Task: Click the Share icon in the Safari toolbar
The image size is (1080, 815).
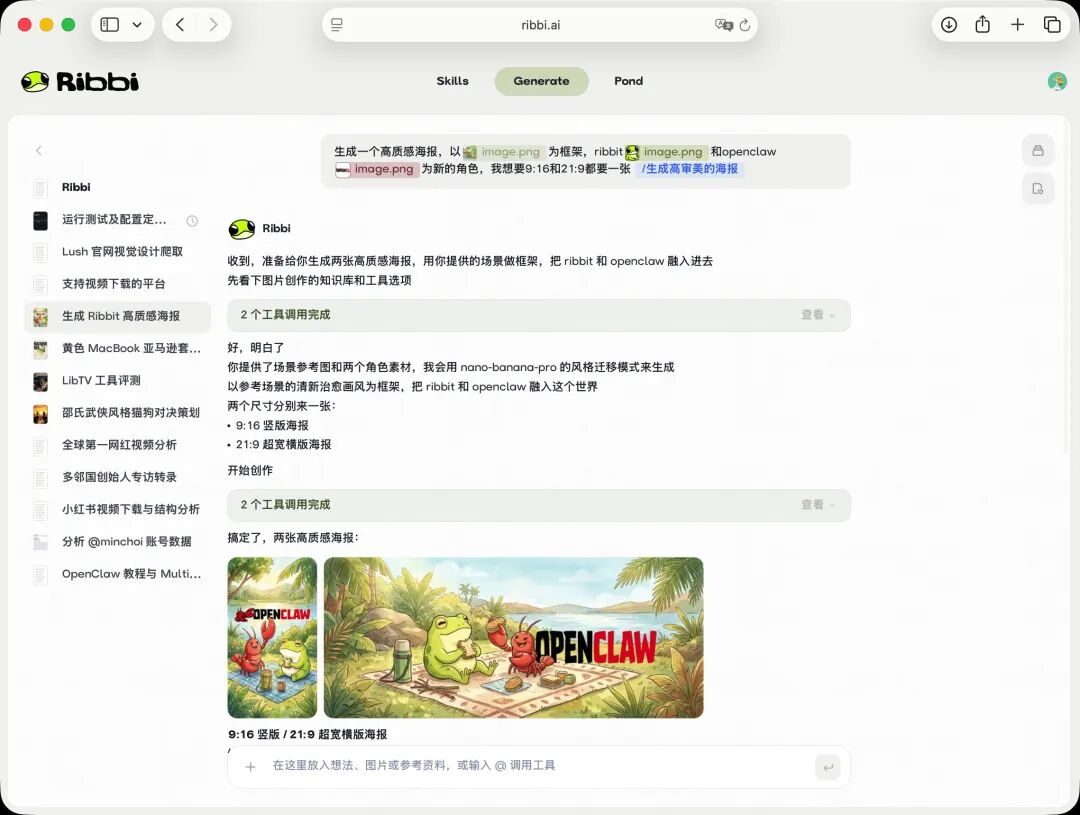Action: point(982,24)
